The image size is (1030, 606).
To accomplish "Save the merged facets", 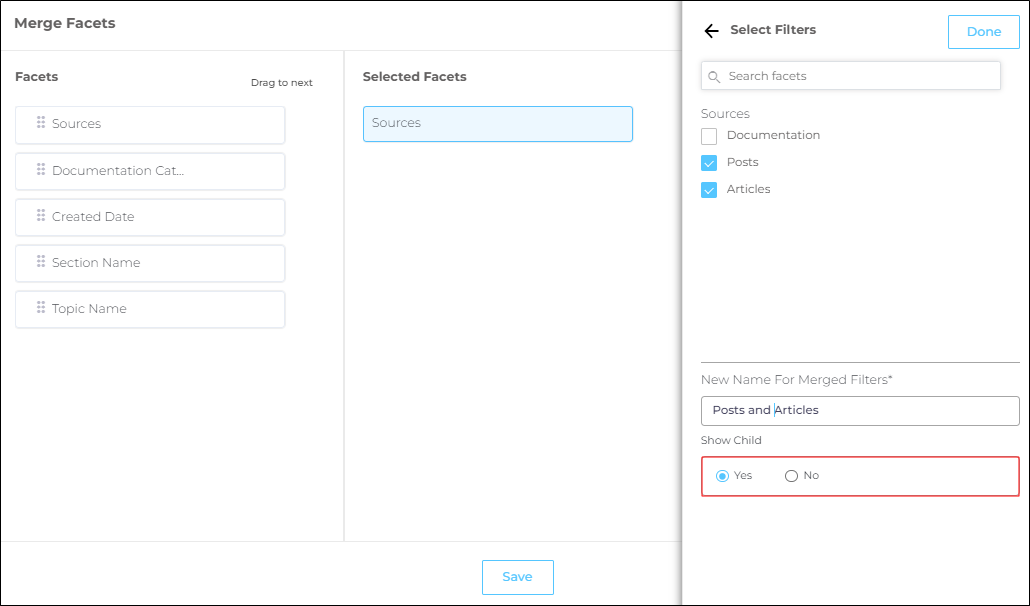I will [x=517, y=577].
